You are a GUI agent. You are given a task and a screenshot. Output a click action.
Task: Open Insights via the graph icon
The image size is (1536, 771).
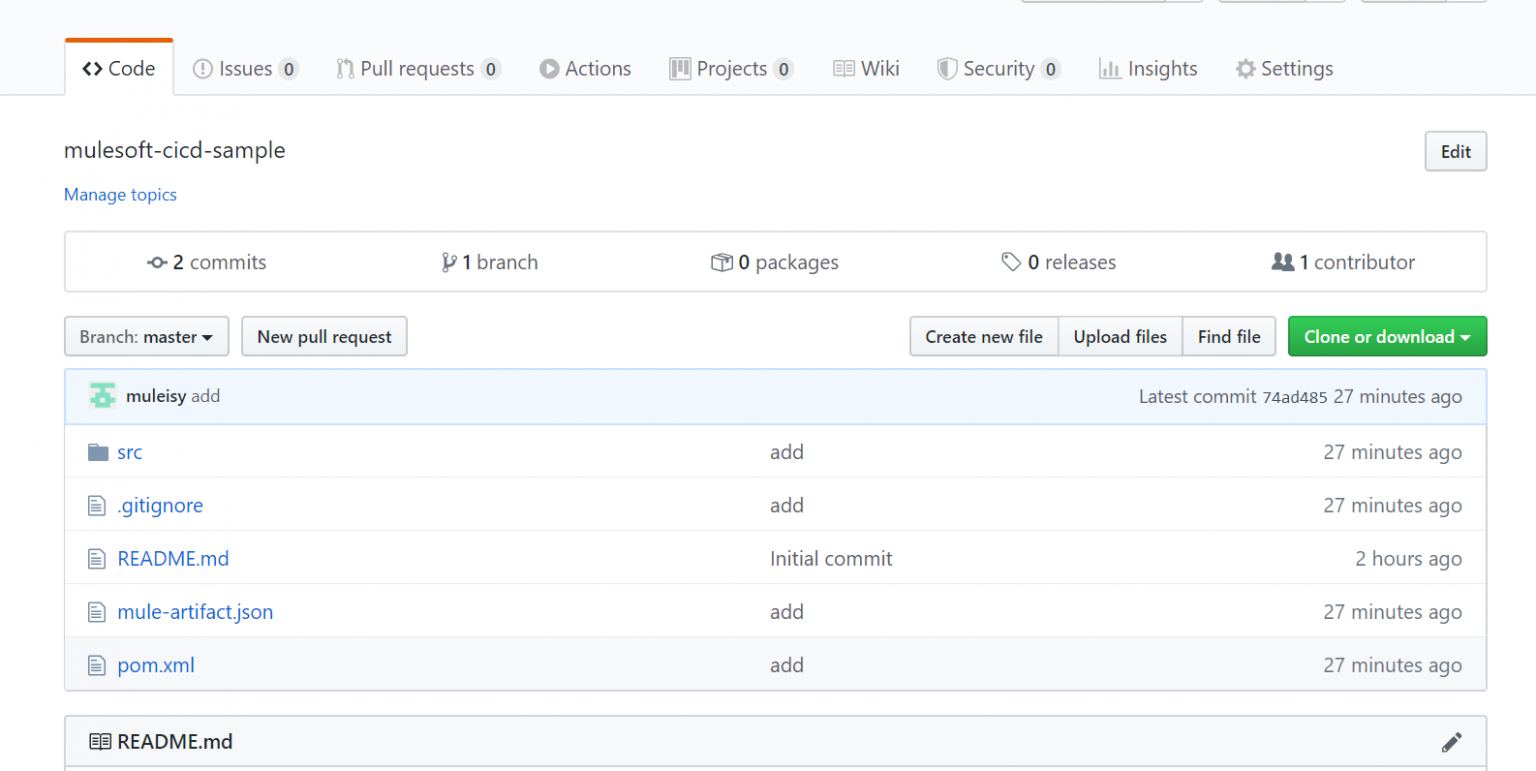point(1110,68)
